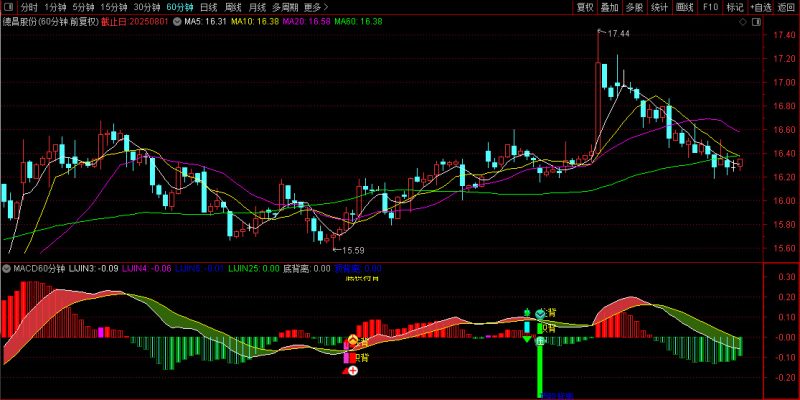Click the round MA indicator settings icon
This screenshot has width=800, height=400.
pos(178,20)
